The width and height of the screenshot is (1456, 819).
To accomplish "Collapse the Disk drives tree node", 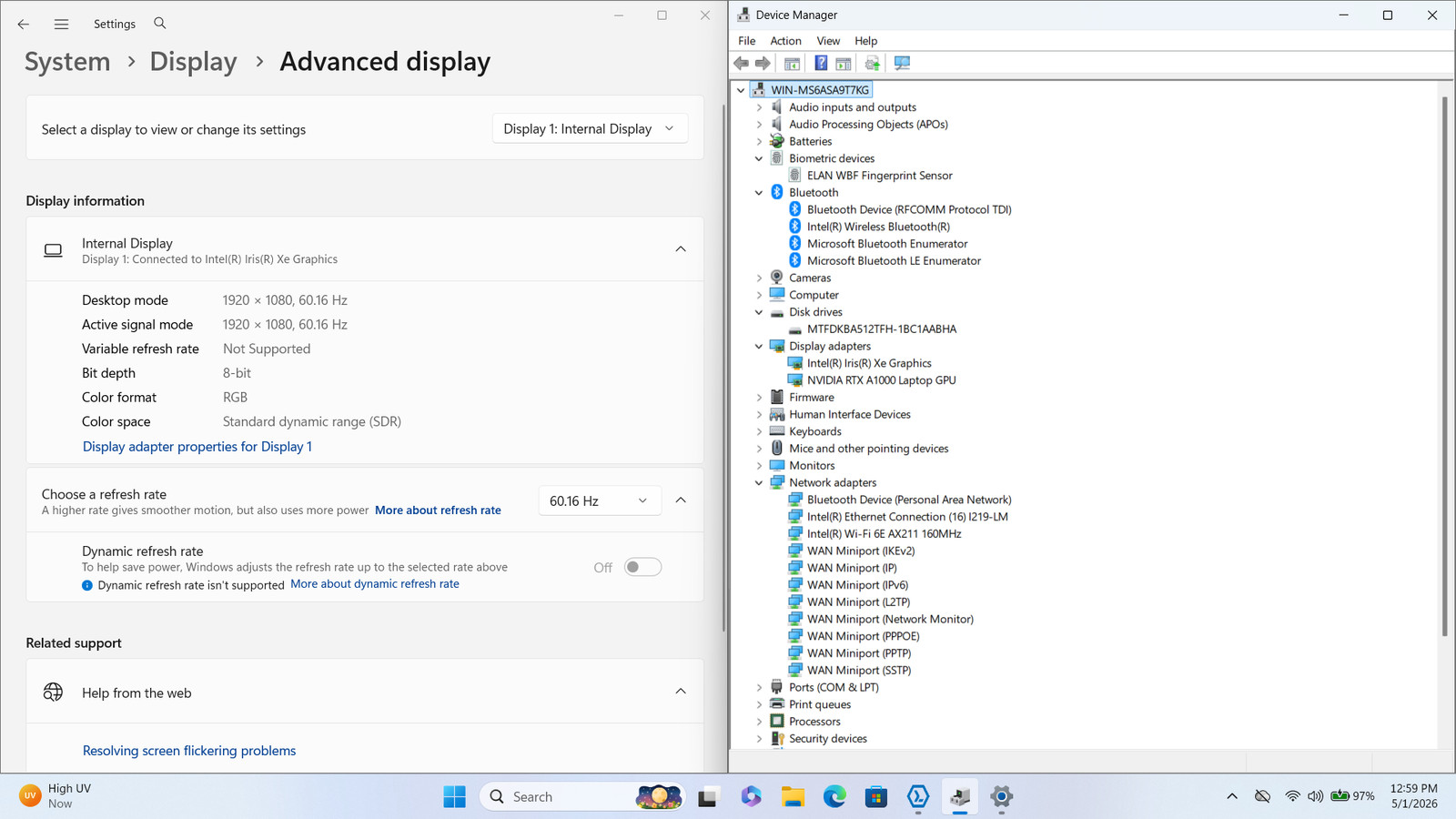I will [759, 312].
